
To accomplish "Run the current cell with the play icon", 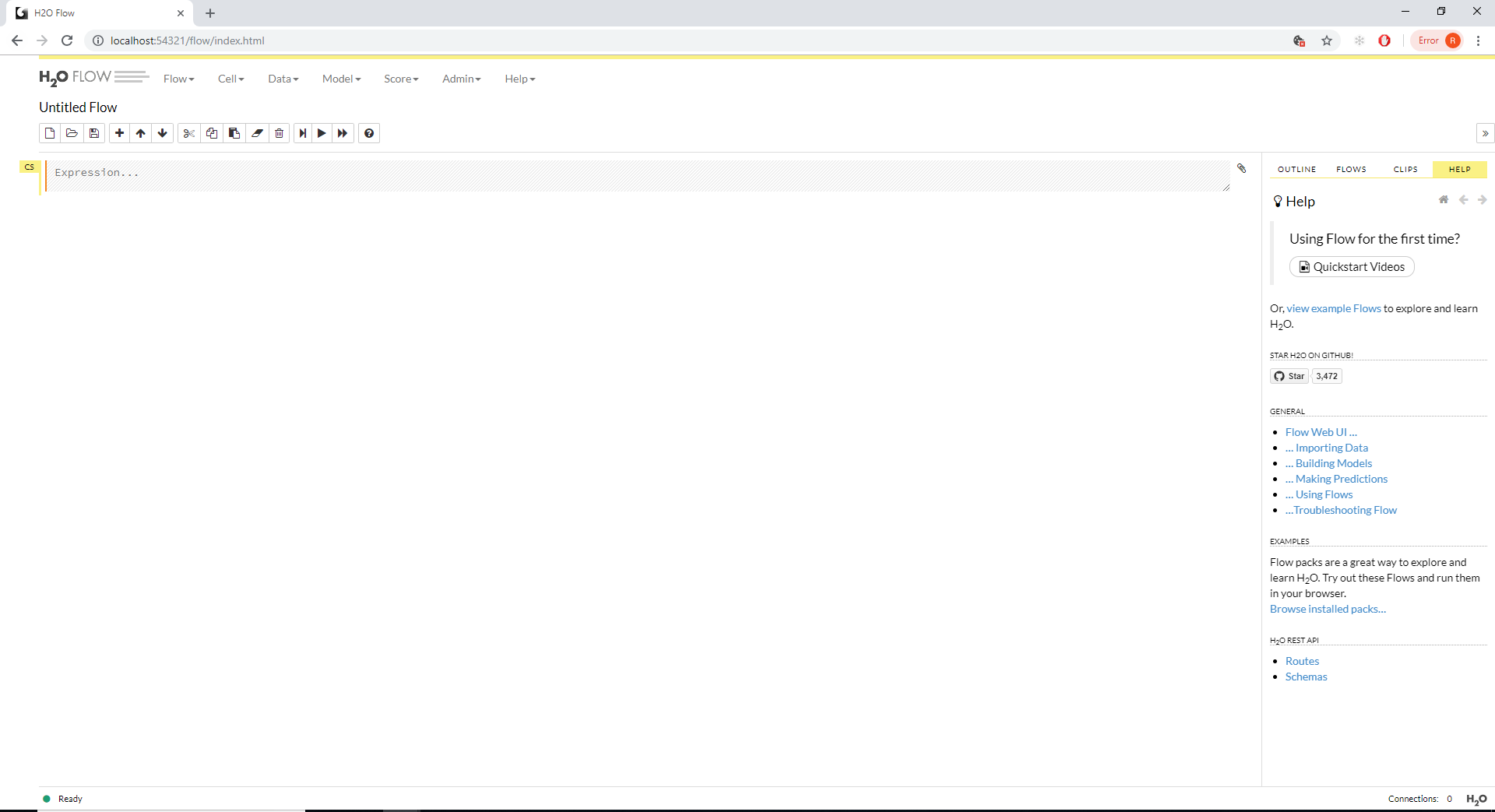I will pos(322,133).
